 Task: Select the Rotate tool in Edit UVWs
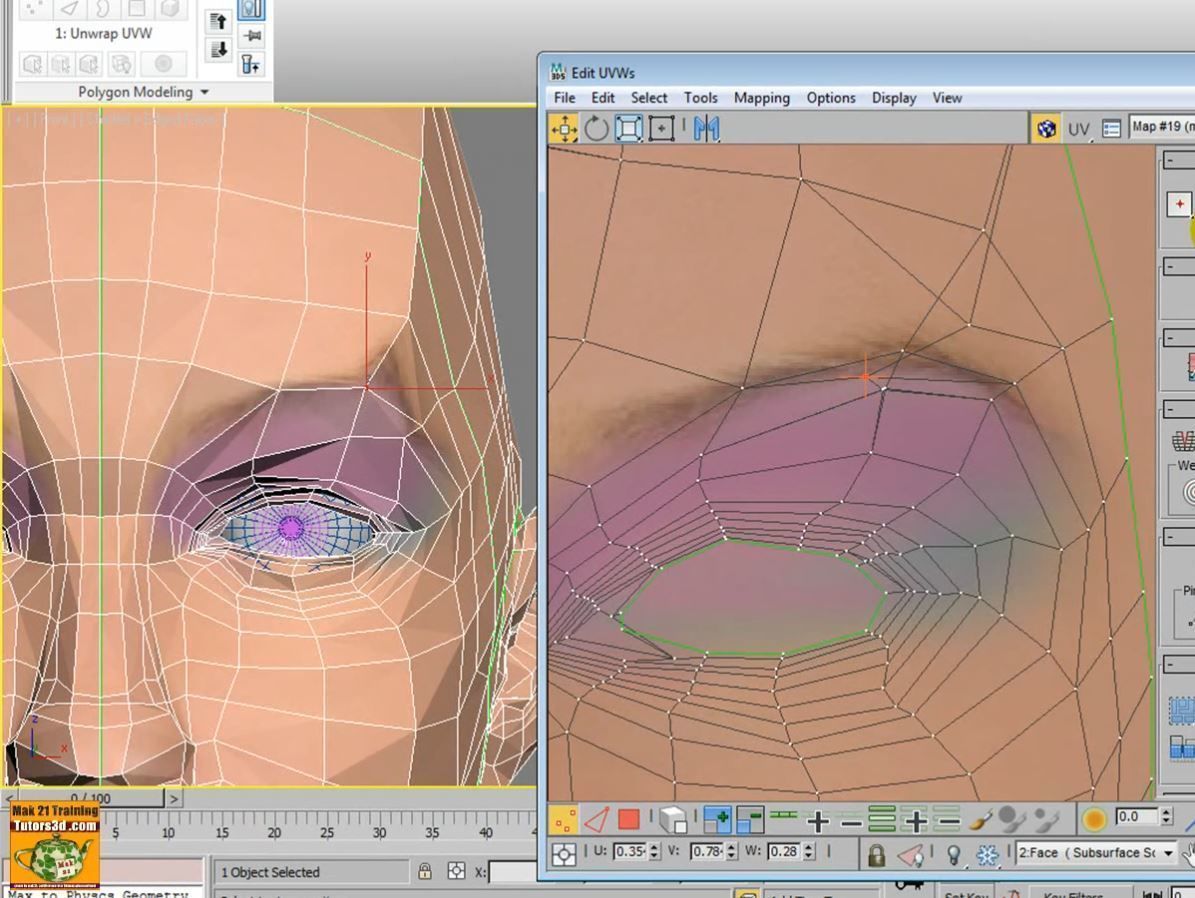(596, 129)
